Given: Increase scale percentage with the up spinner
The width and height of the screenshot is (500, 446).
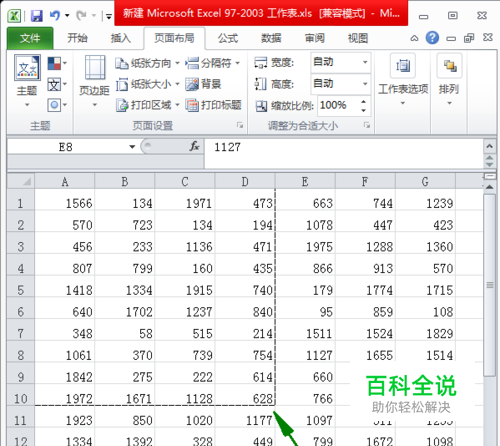Looking at the screenshot, I should 364,102.
